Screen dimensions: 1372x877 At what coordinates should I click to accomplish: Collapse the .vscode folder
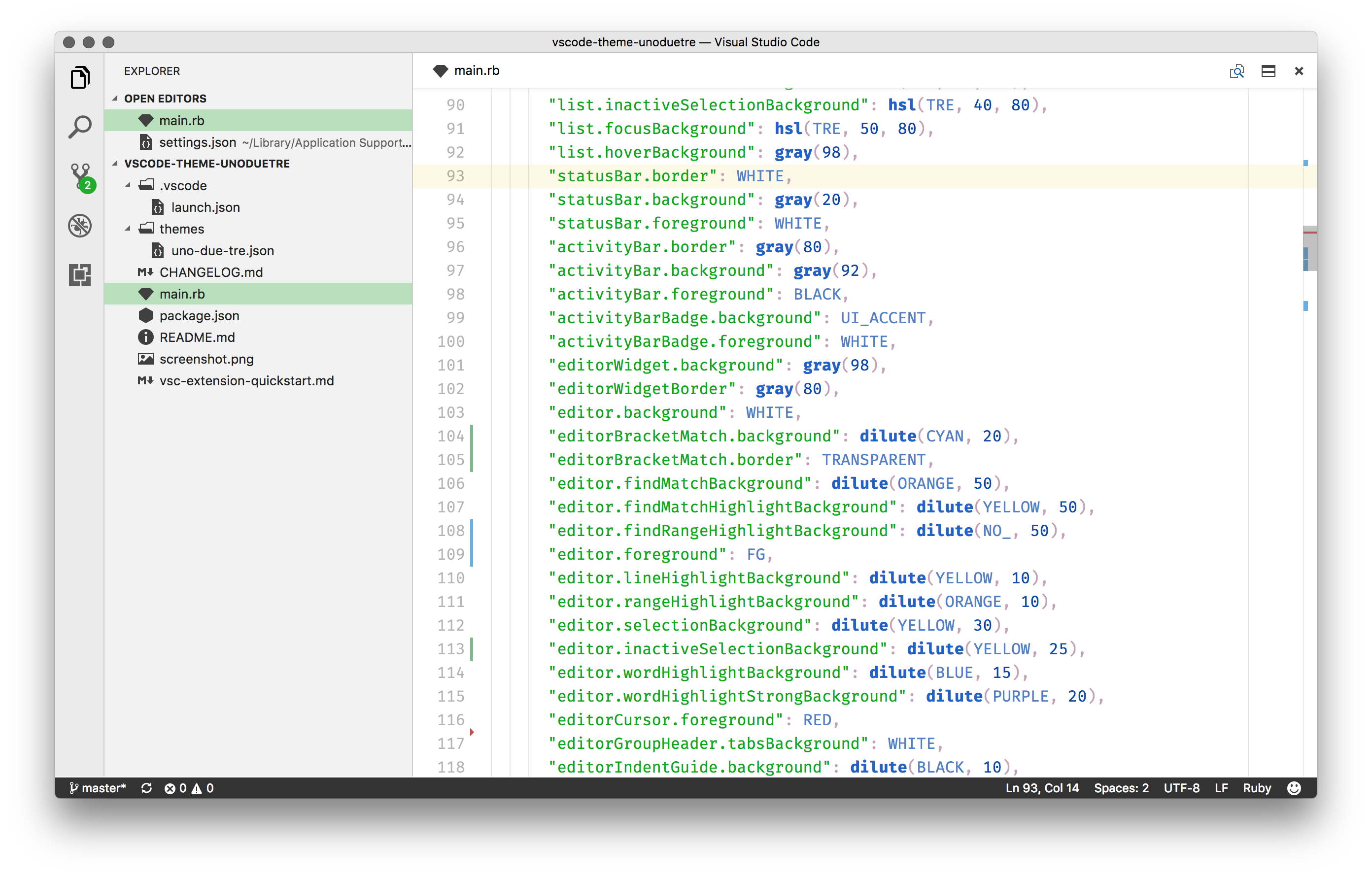128,185
